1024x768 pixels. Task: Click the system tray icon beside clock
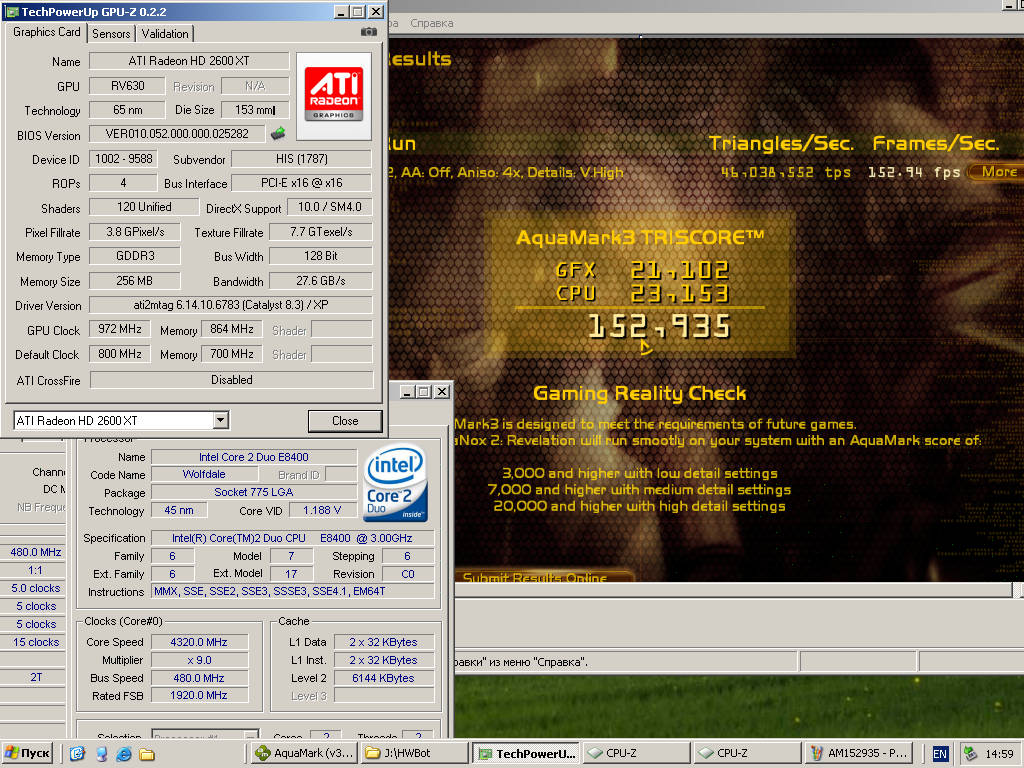[970, 754]
